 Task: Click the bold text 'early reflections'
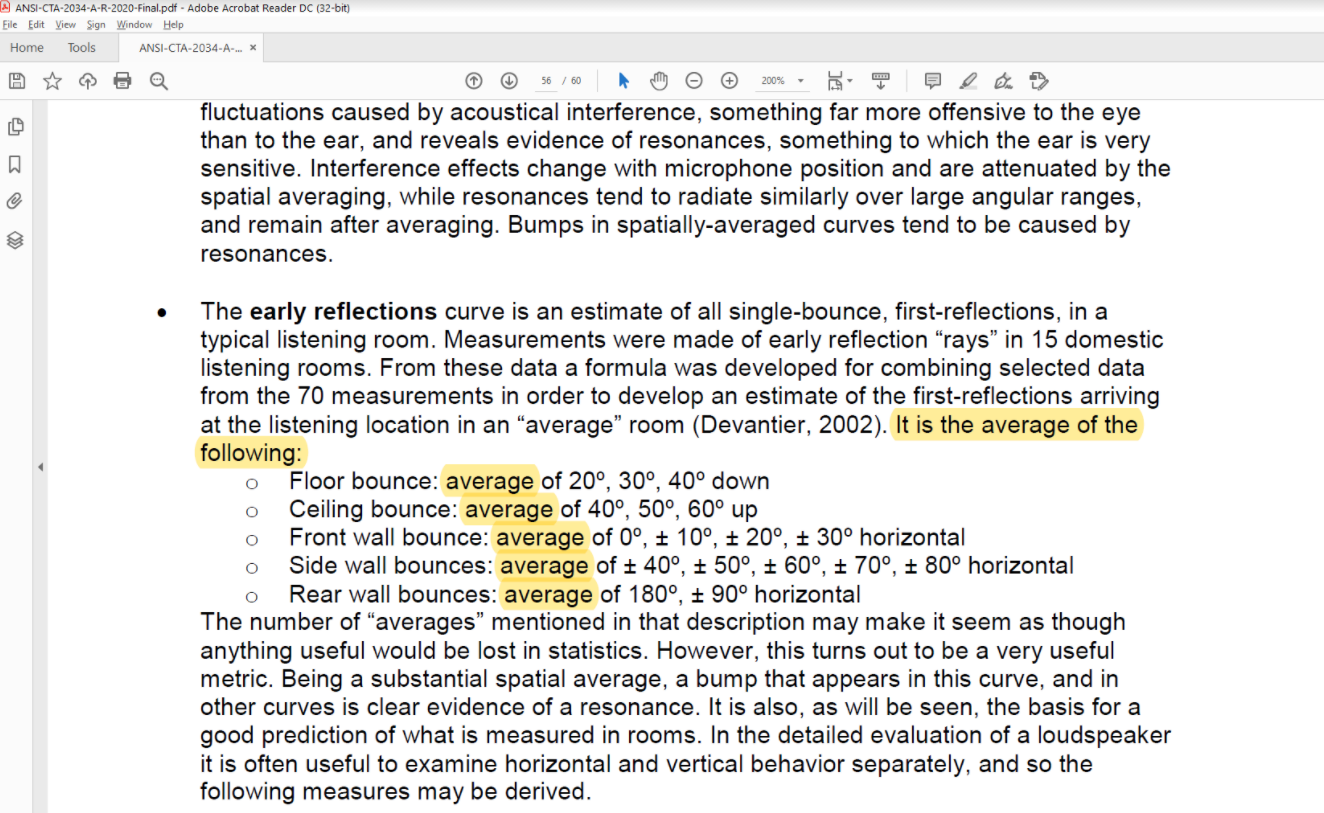pyautogui.click(x=344, y=311)
